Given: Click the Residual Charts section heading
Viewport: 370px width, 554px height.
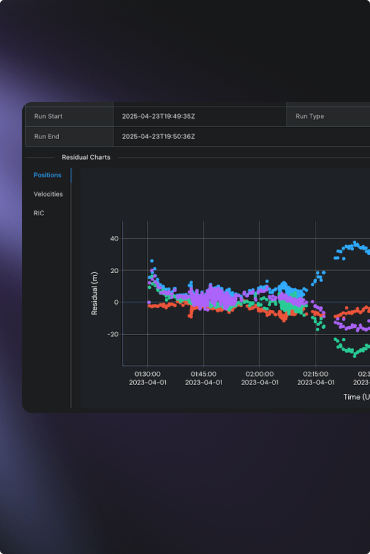Looking at the screenshot, I should [x=86, y=157].
